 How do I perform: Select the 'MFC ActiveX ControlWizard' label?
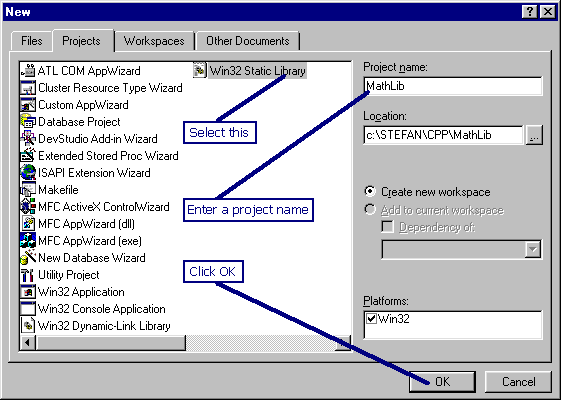[x=104, y=207]
